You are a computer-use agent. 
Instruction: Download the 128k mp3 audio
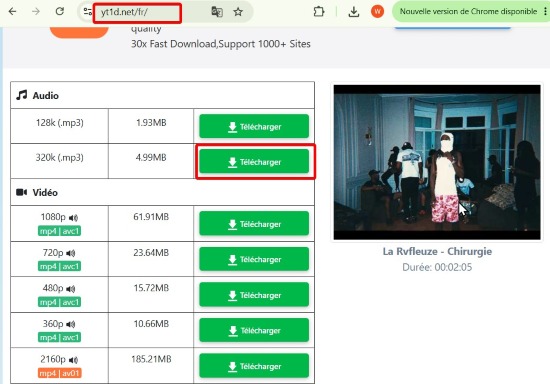[254, 126]
